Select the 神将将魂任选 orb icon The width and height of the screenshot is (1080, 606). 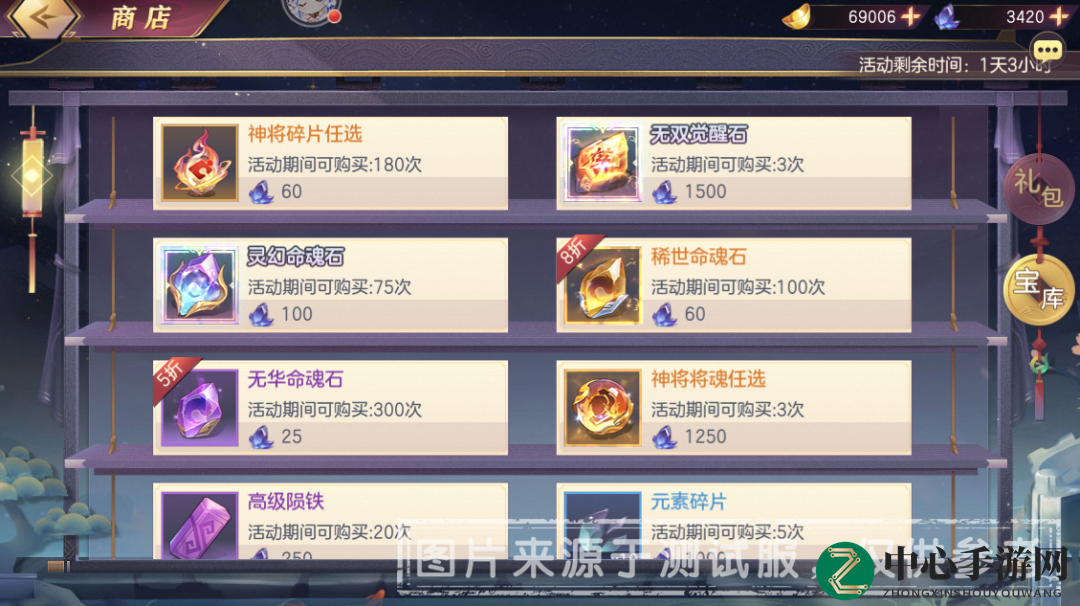click(x=603, y=408)
